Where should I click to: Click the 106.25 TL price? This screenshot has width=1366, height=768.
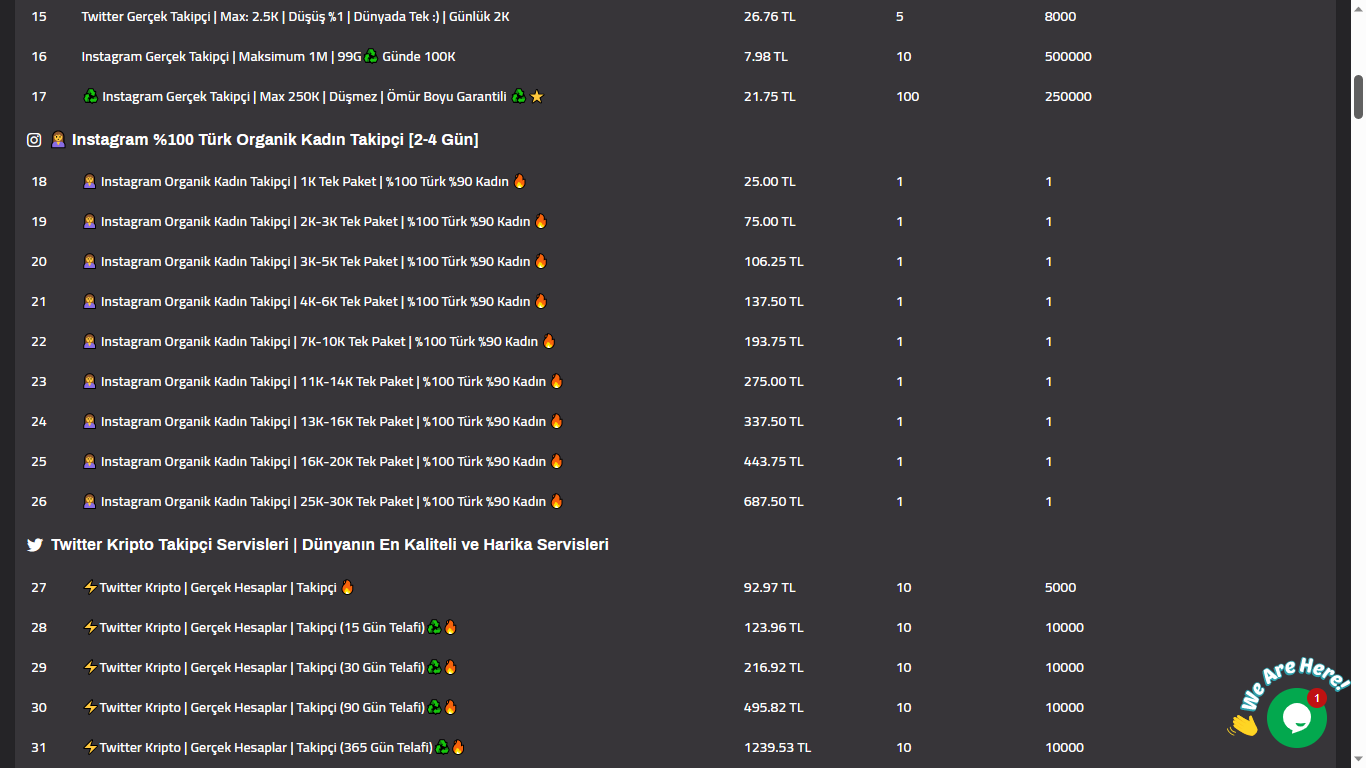tap(774, 261)
